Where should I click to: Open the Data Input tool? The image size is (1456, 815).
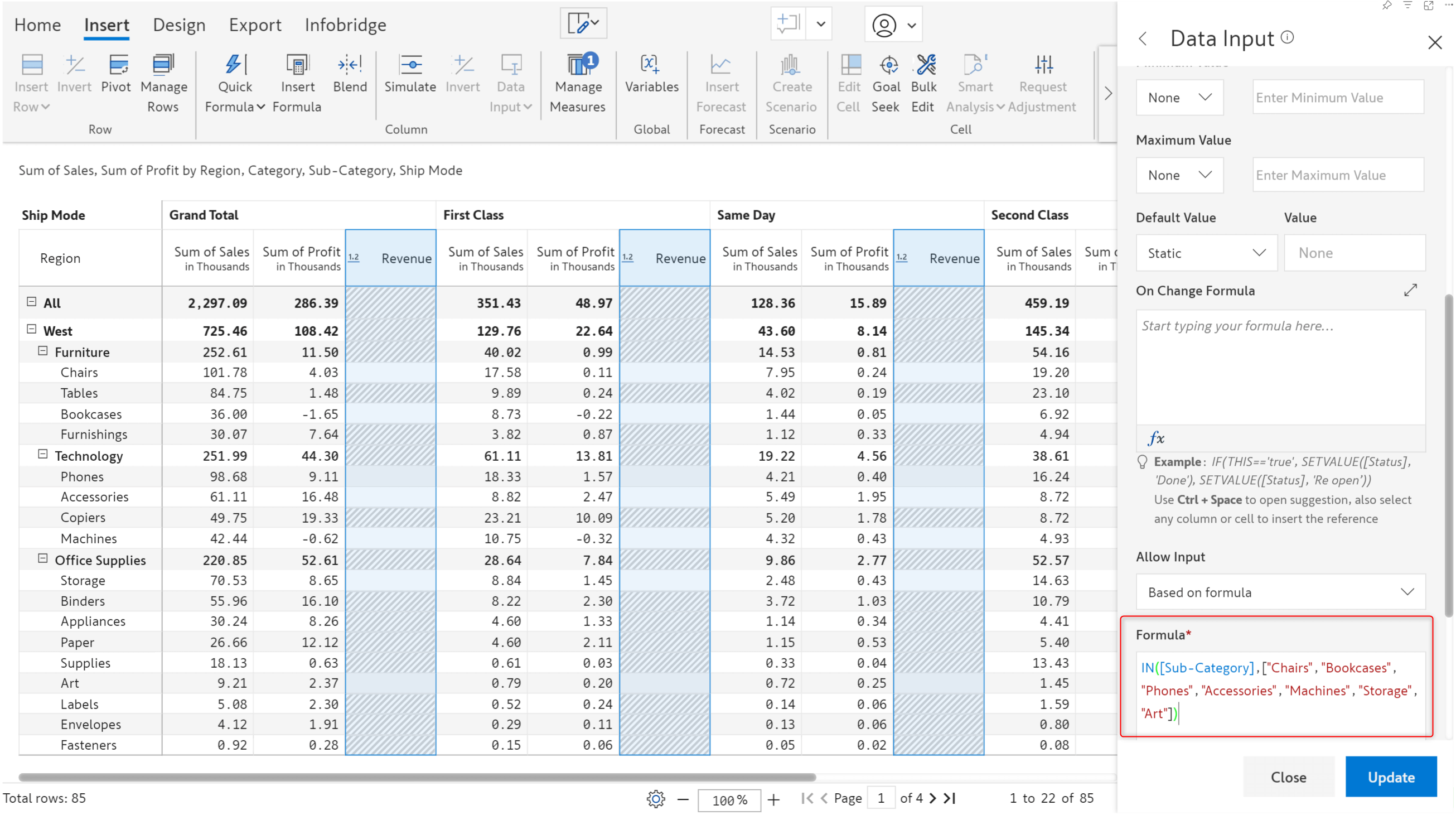[510, 83]
